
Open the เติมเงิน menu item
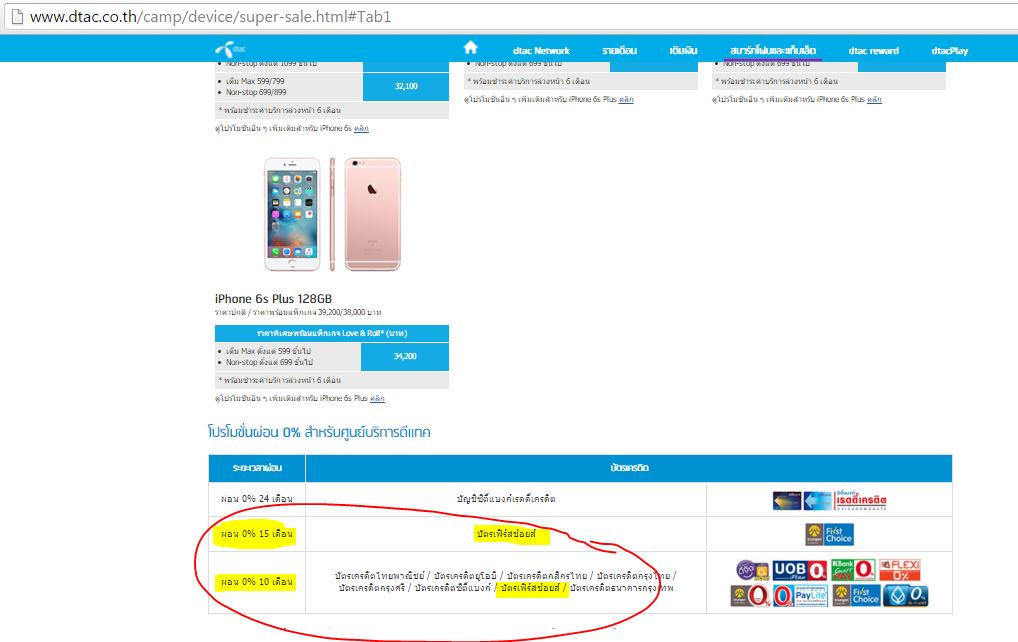click(683, 51)
